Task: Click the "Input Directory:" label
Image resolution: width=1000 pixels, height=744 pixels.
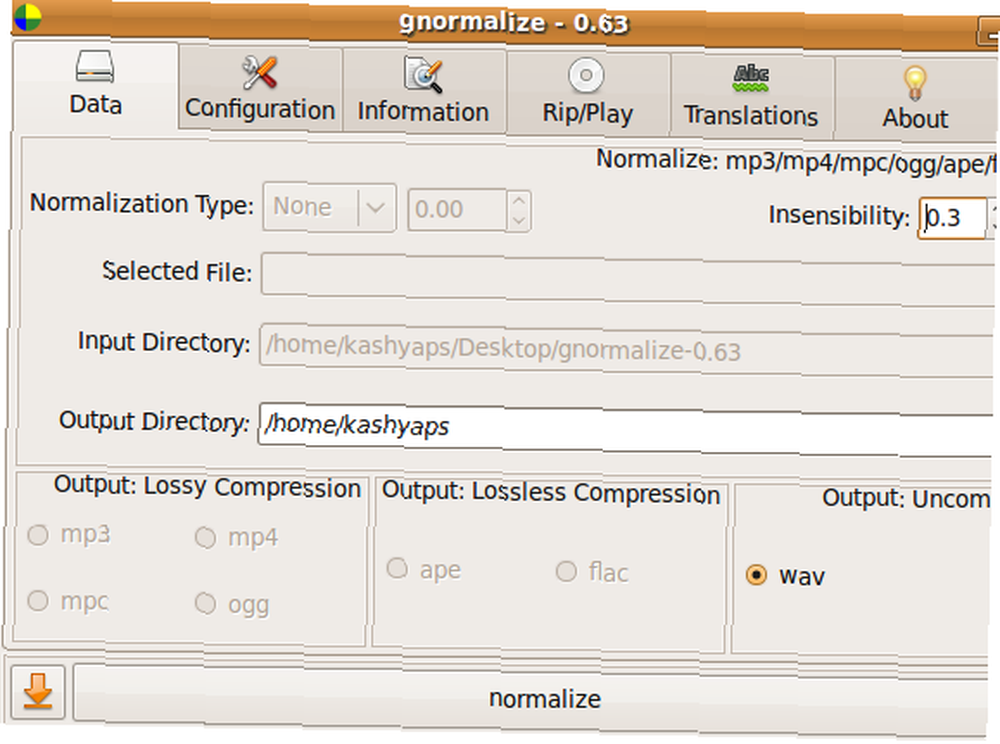Action: [x=164, y=342]
